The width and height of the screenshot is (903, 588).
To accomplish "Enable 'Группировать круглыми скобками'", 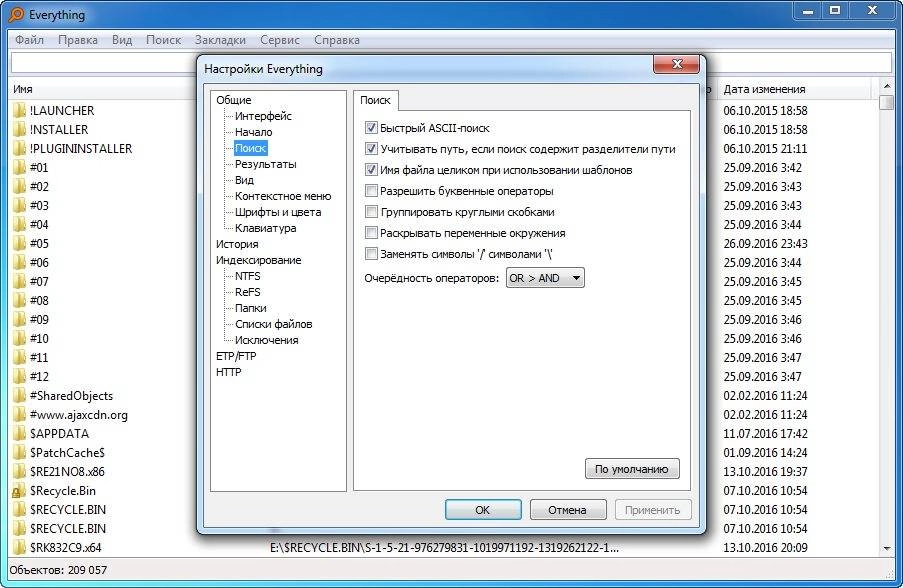I will 371,211.
